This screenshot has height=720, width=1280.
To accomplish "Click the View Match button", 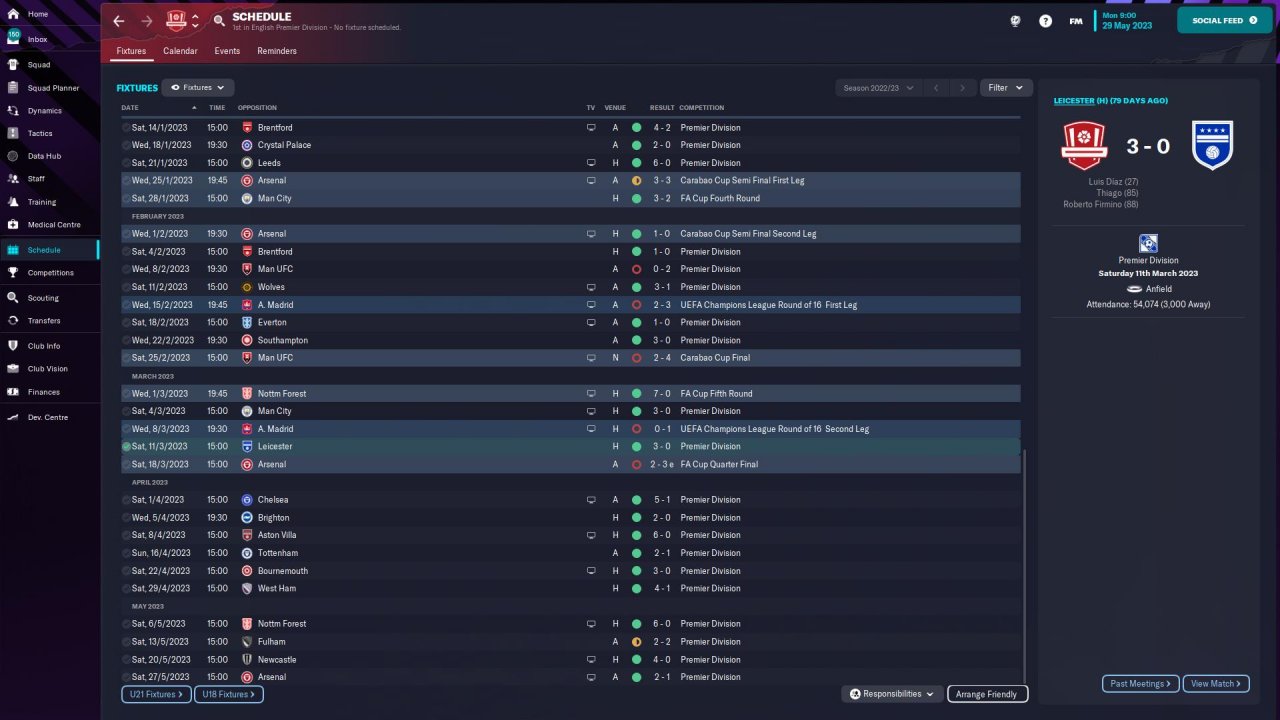I will tap(1216, 684).
